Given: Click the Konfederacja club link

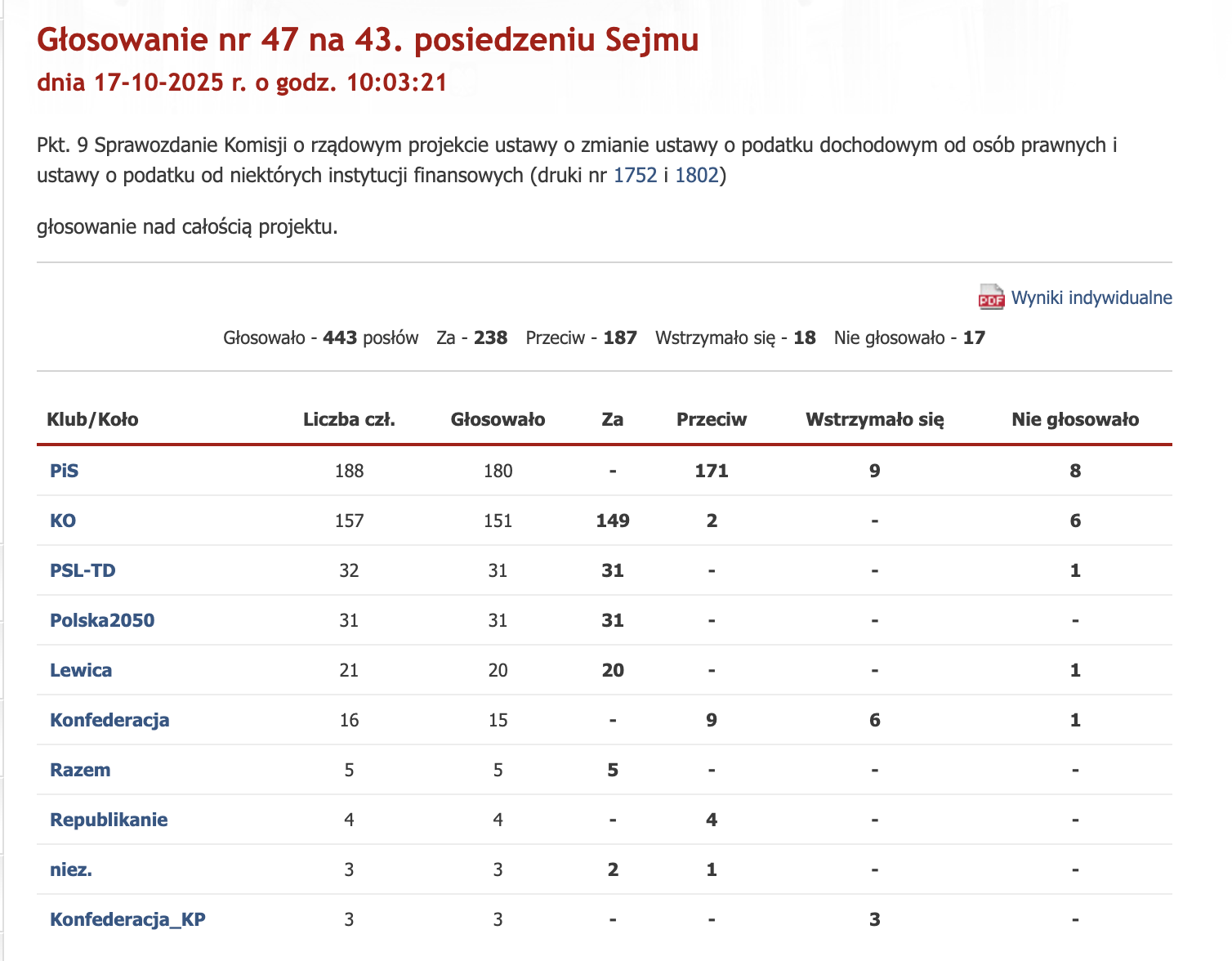Looking at the screenshot, I should [x=109, y=720].
